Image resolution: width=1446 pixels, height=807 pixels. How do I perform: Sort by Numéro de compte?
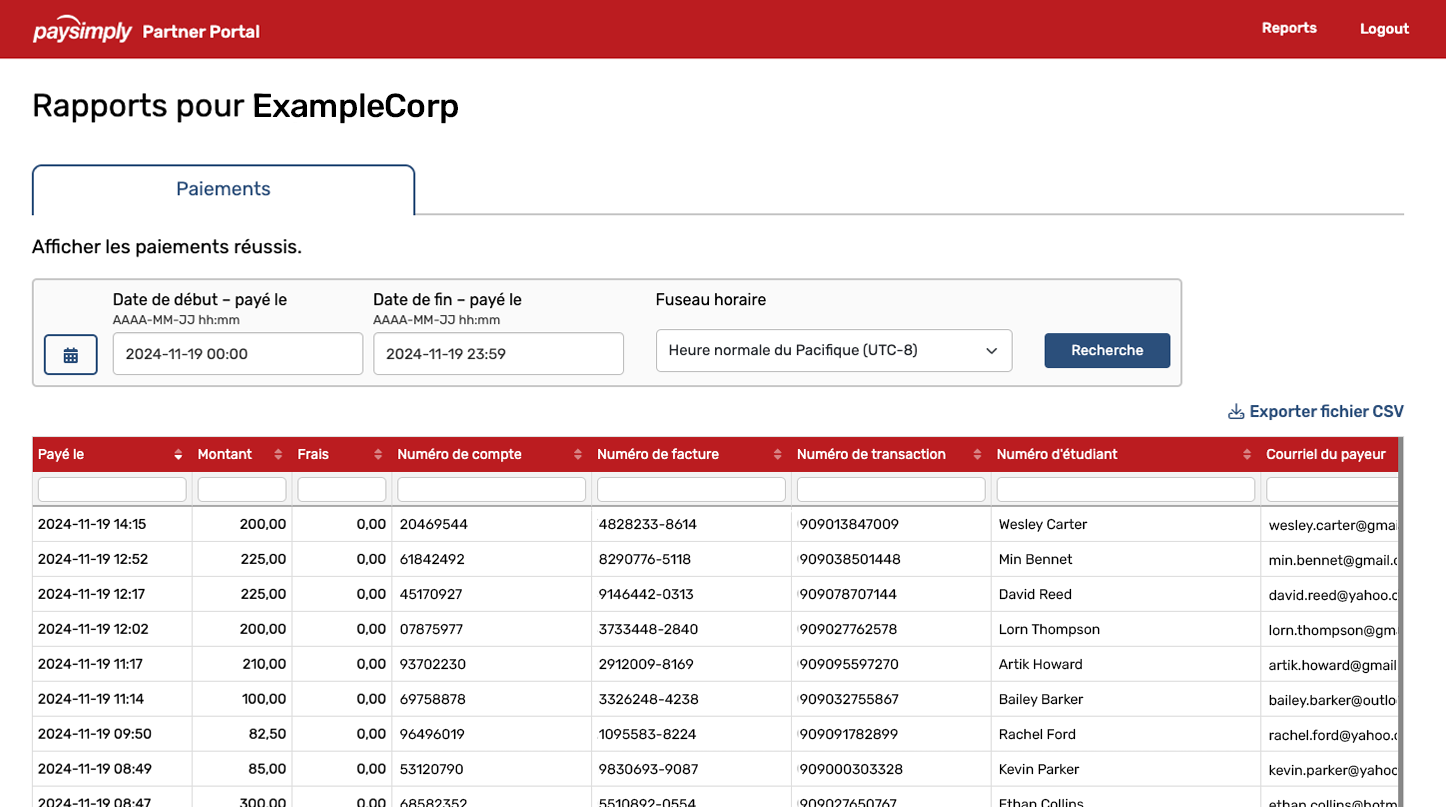(x=577, y=454)
